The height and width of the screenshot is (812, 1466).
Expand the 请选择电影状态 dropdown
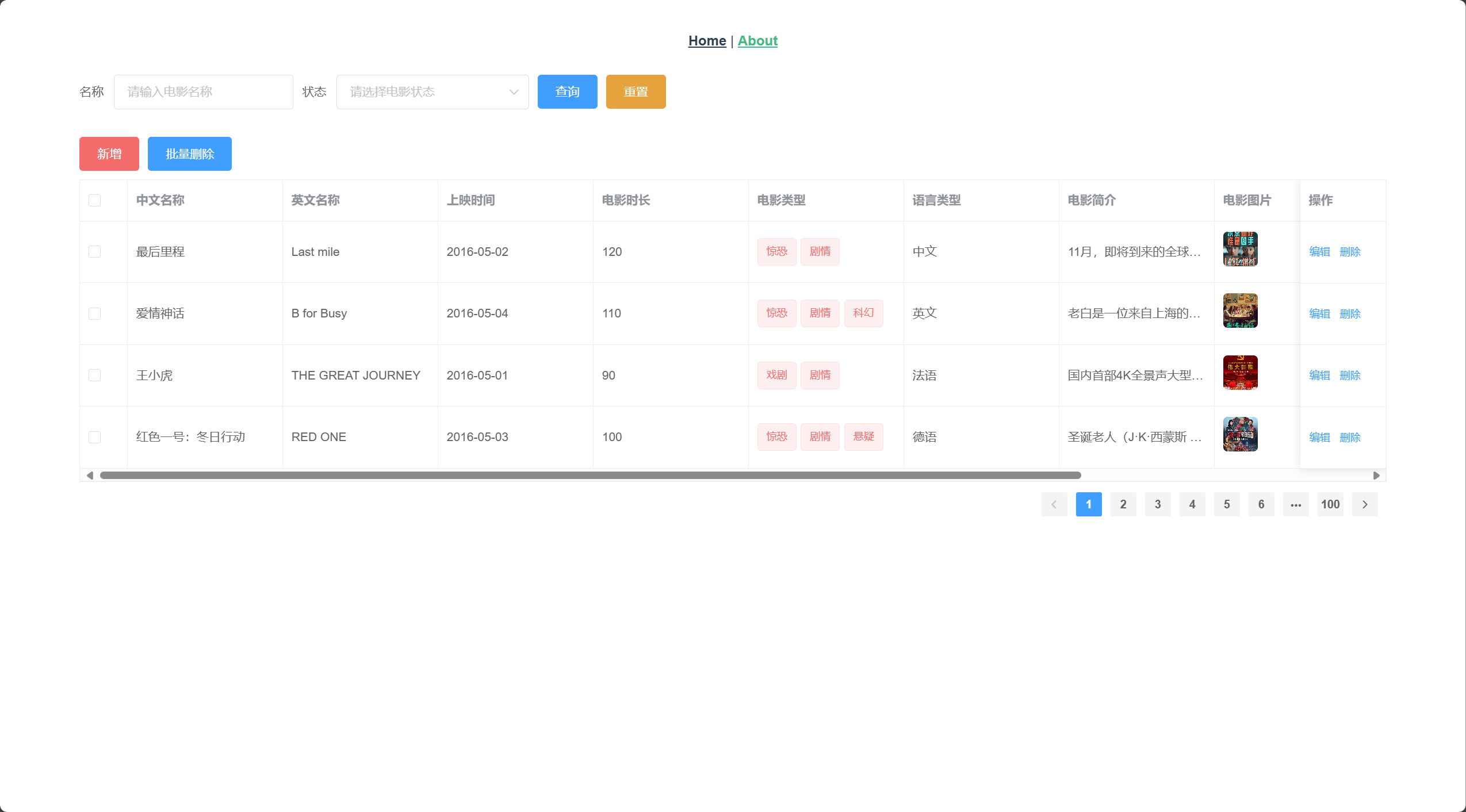[432, 92]
